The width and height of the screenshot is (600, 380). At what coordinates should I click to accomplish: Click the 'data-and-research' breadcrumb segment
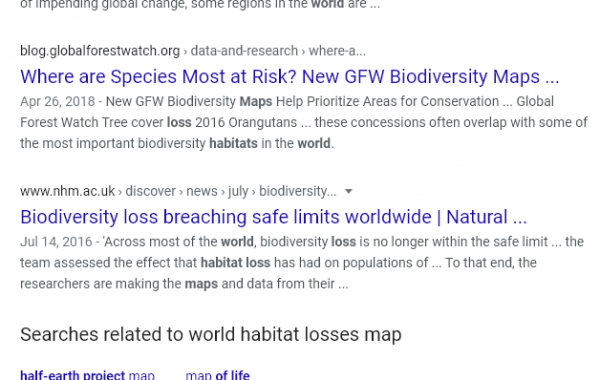[x=244, y=51]
